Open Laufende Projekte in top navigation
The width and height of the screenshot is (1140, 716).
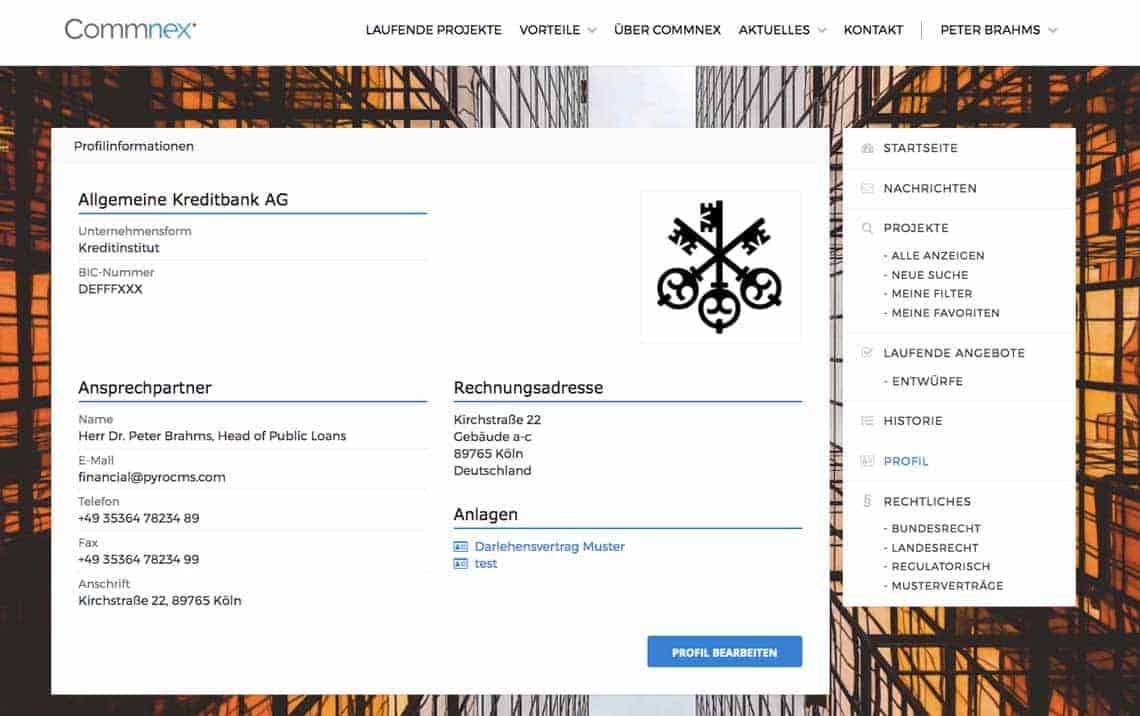[x=433, y=30]
